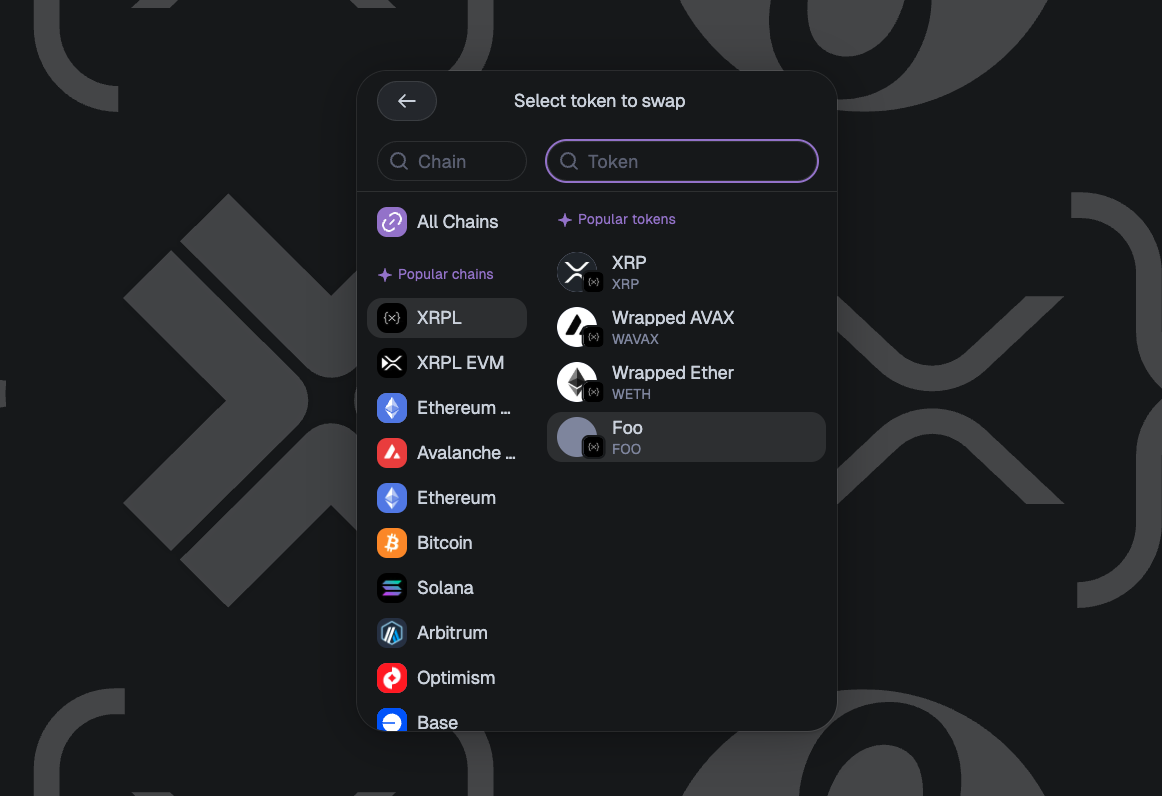Viewport: 1162px width, 796px height.
Task: Select the All Chains link icon
Action: tap(392, 222)
